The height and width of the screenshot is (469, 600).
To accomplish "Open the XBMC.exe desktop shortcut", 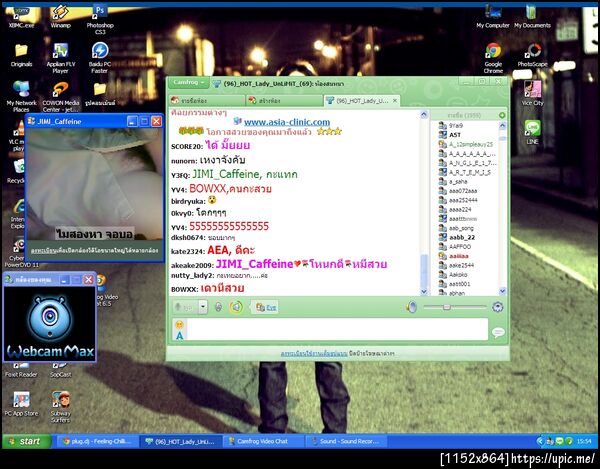I will [21, 17].
